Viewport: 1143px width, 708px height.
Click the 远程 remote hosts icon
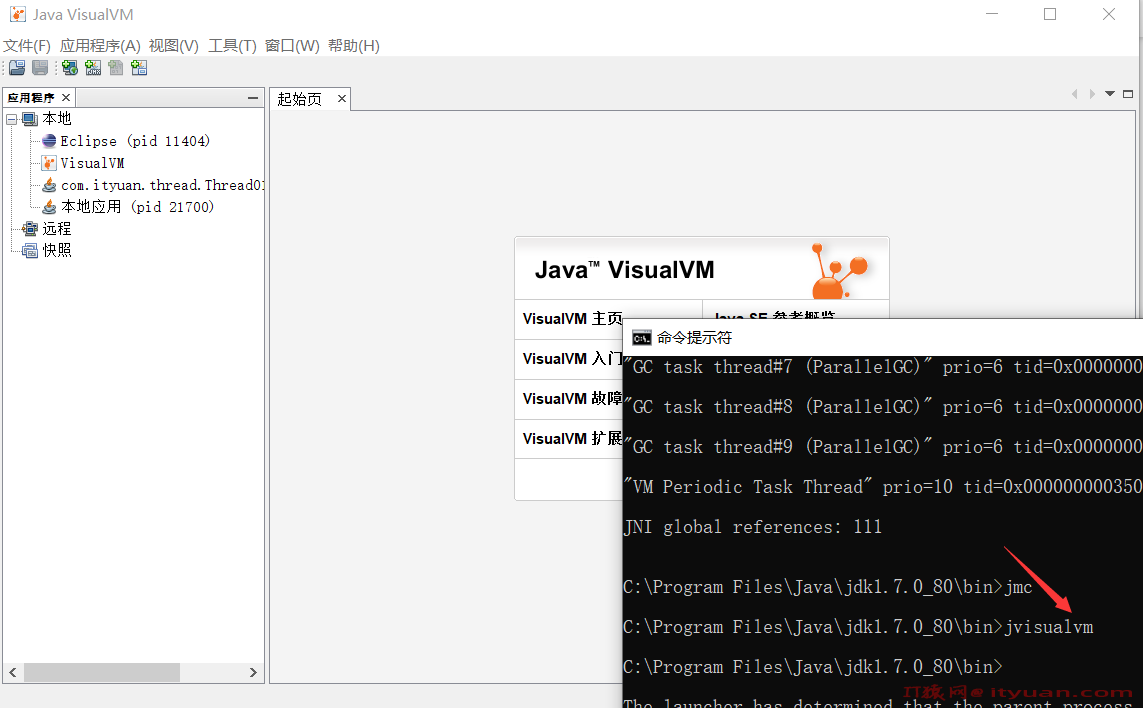click(30, 229)
